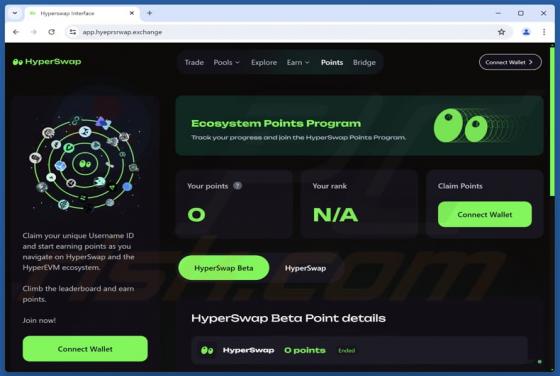Screen dimensions: 560x376
Task: Open new tab with plus button
Action: coord(150,13)
